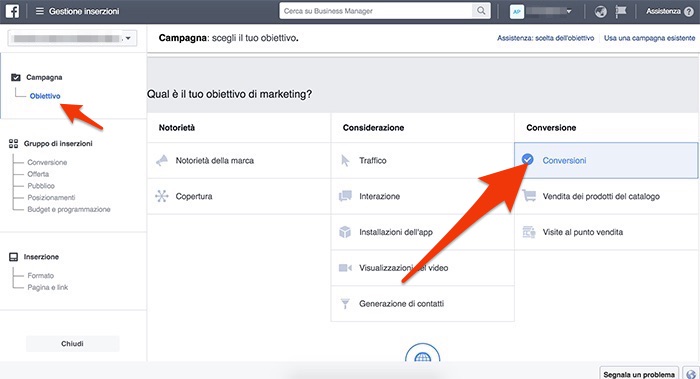Image resolution: width=700 pixels, height=379 pixels.
Task: Click Gestione inserzioni title in top bar
Action: pyautogui.click(x=84, y=12)
